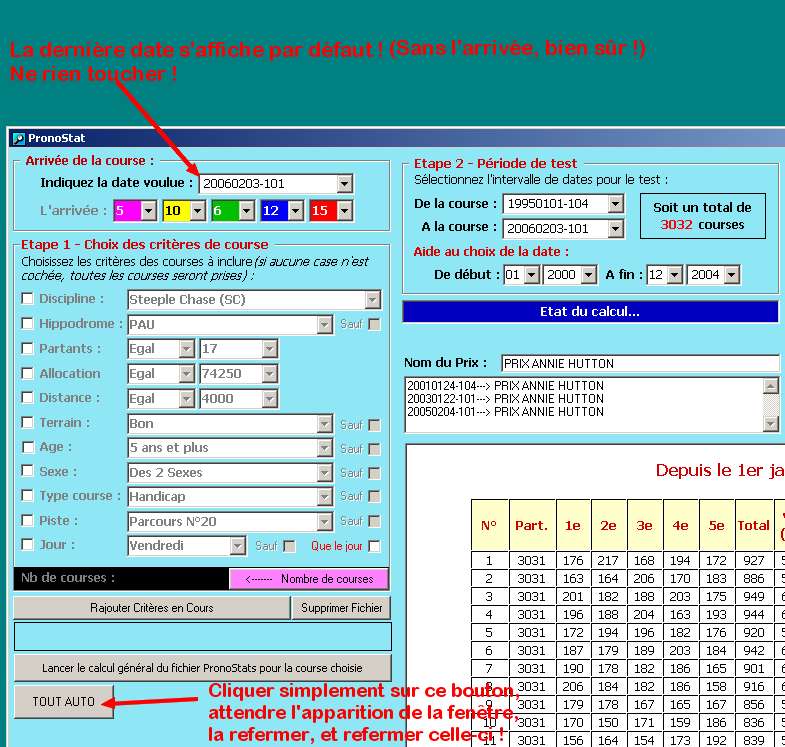Select list entry '20030122-101--> PRIX ANNIE HUTTON'
Viewport: 785px width, 747px height.
[x=506, y=399]
